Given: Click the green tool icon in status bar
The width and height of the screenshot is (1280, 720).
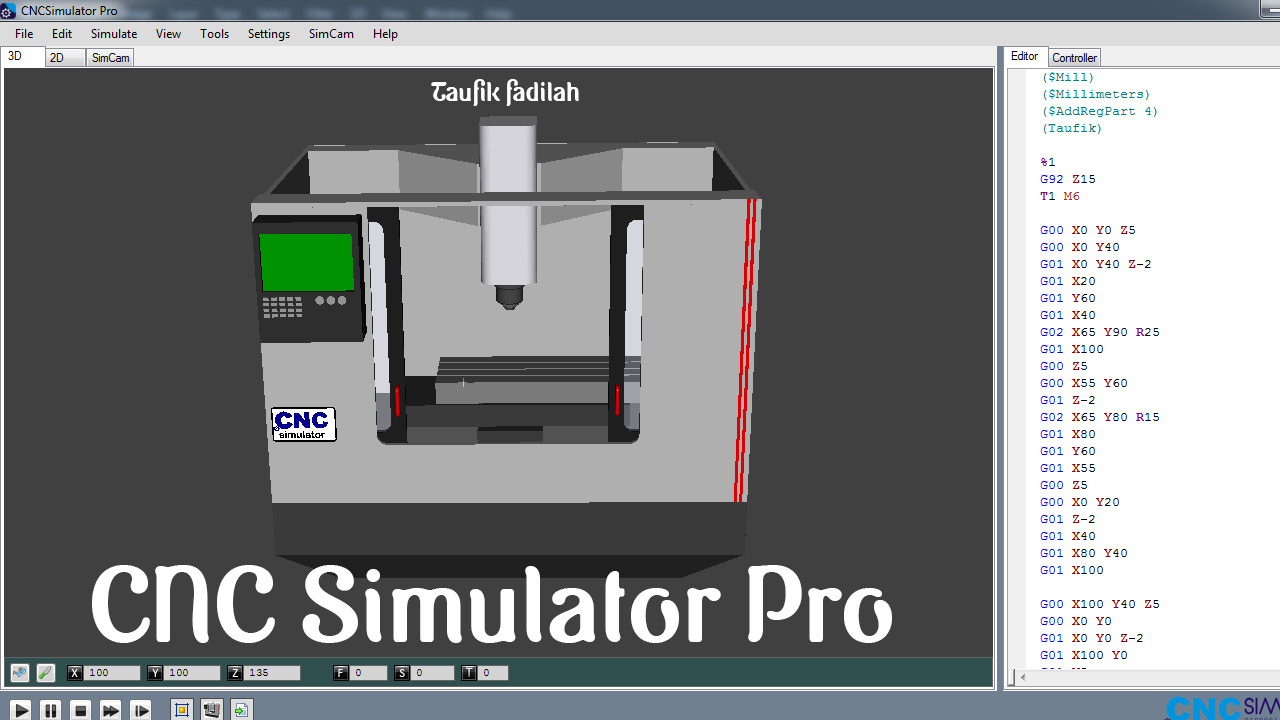Looking at the screenshot, I should (x=45, y=673).
